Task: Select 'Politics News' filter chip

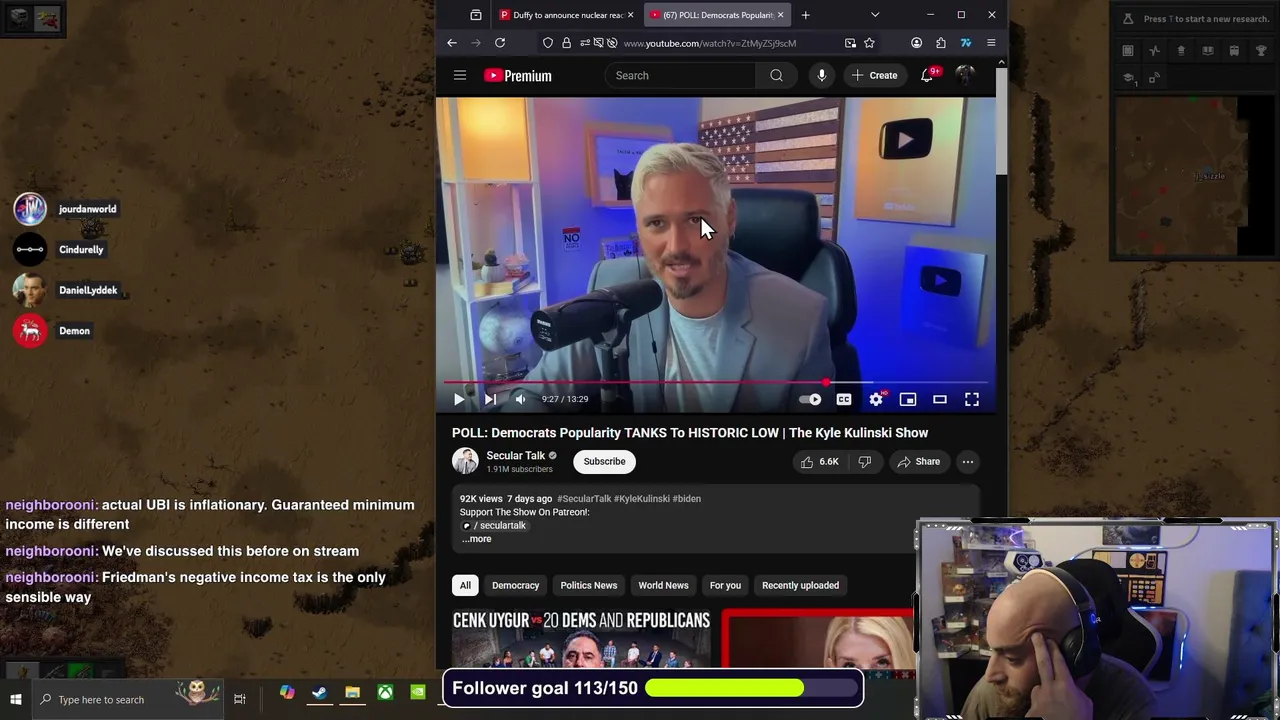Action: click(589, 585)
